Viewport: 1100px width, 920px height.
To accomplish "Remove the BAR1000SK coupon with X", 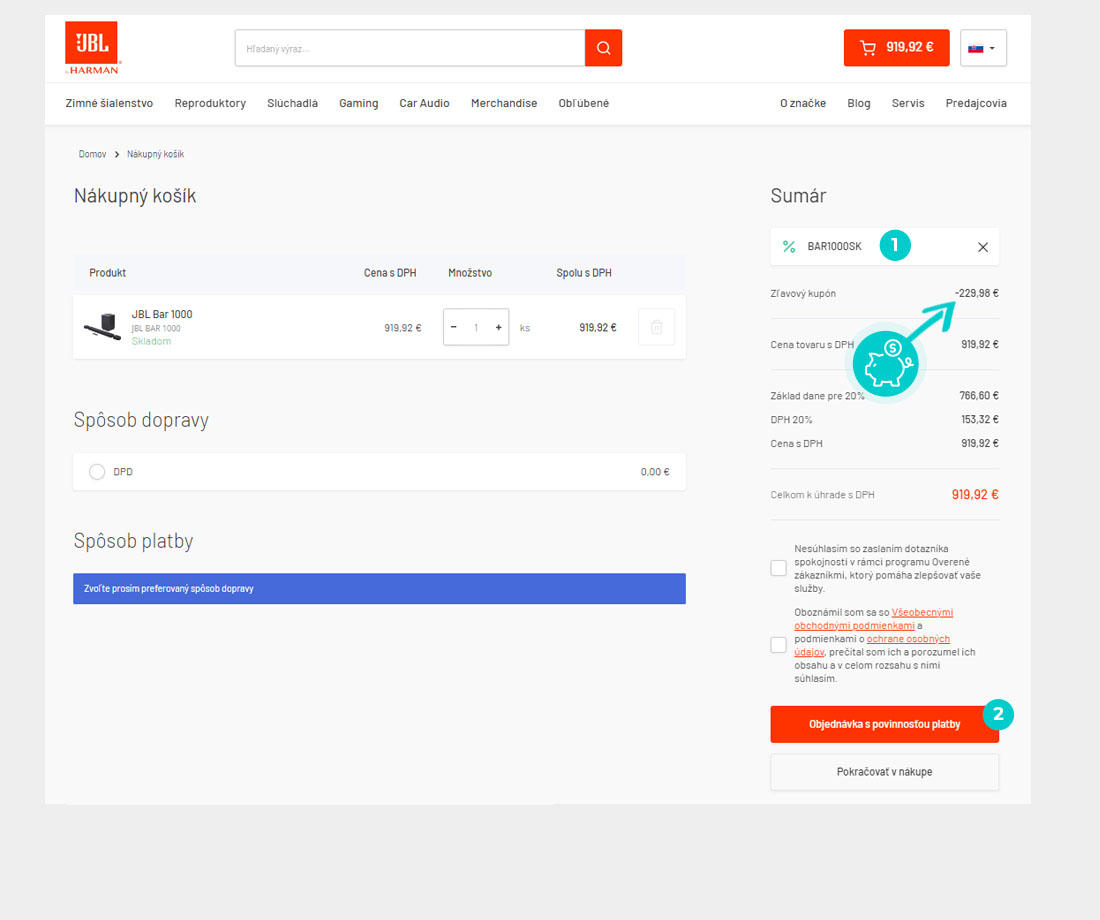I will coord(983,247).
